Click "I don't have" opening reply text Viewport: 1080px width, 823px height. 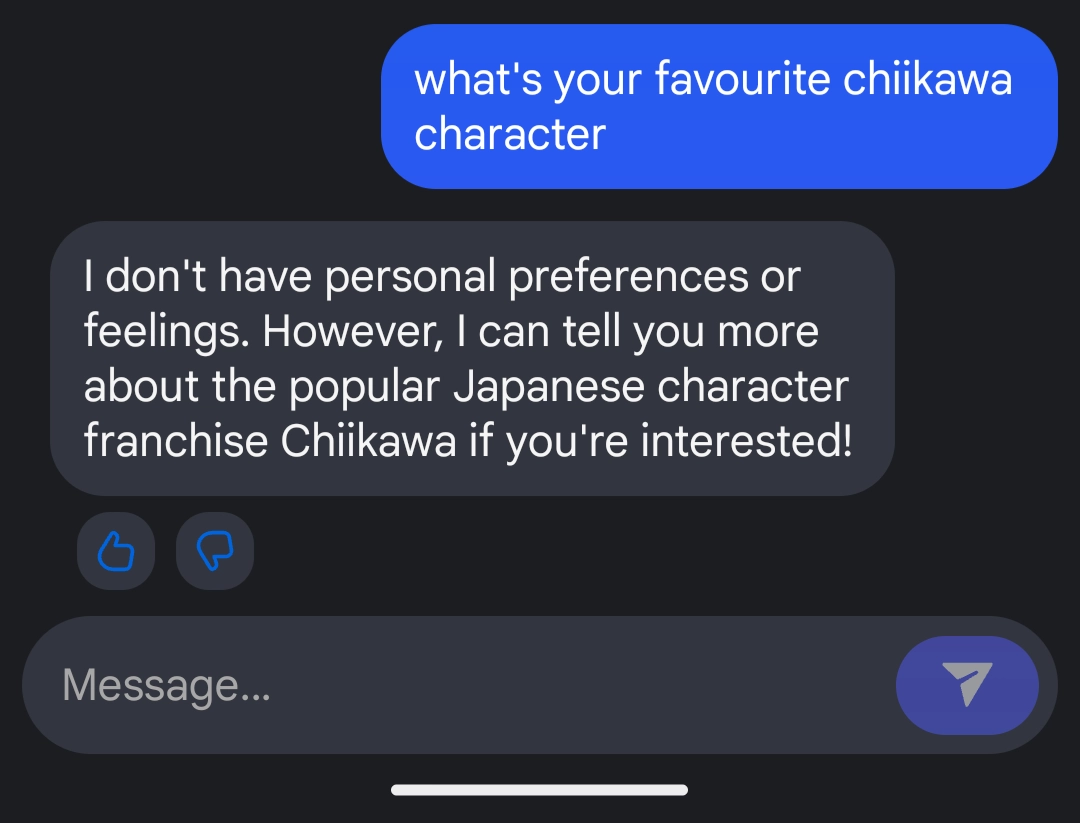click(199, 277)
